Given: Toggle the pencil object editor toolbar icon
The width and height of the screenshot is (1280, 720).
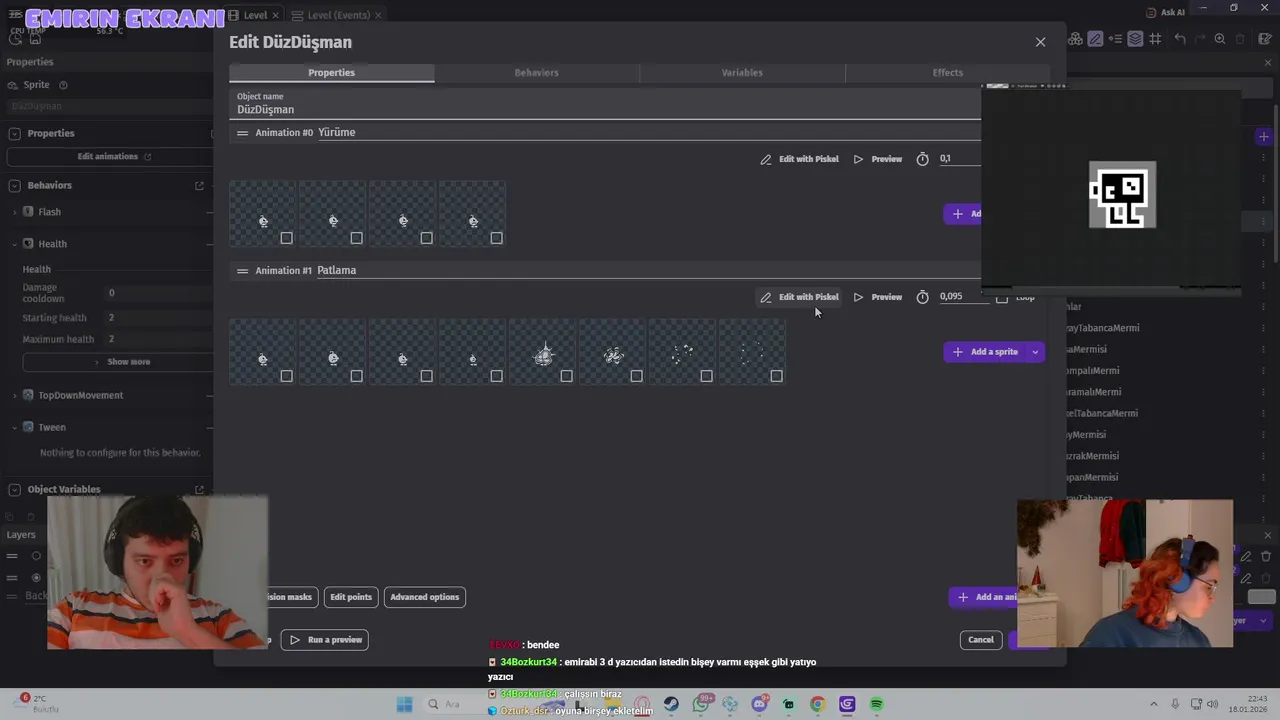Looking at the screenshot, I should click(x=1095, y=39).
